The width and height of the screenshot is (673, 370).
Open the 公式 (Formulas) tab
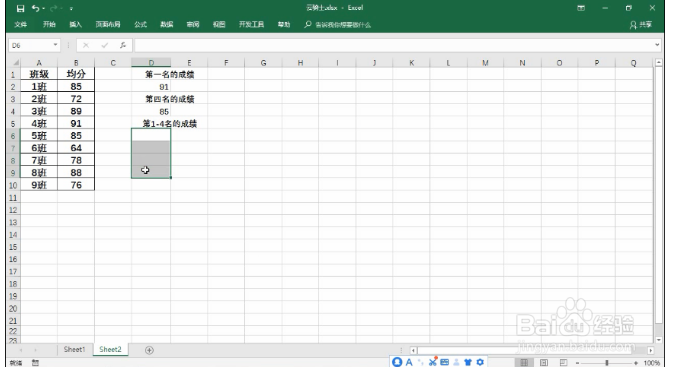click(x=140, y=24)
